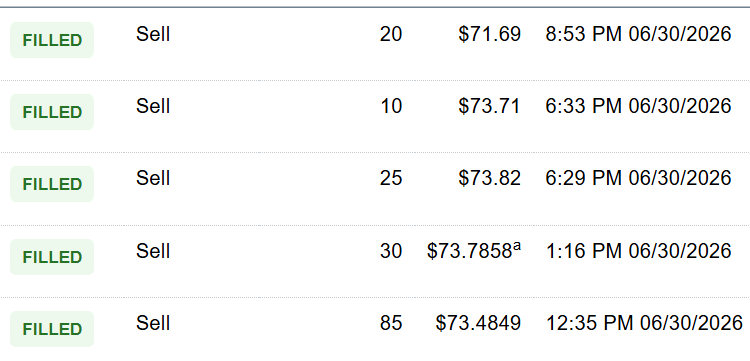Screen dimensions: 750x361
Task: Click the $73.82 price value
Action: pyautogui.click(x=489, y=178)
